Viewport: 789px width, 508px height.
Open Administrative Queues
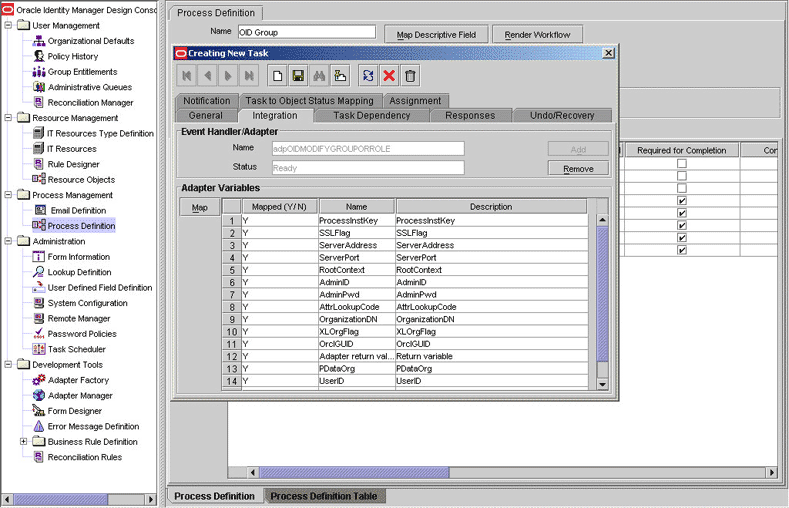(90, 87)
